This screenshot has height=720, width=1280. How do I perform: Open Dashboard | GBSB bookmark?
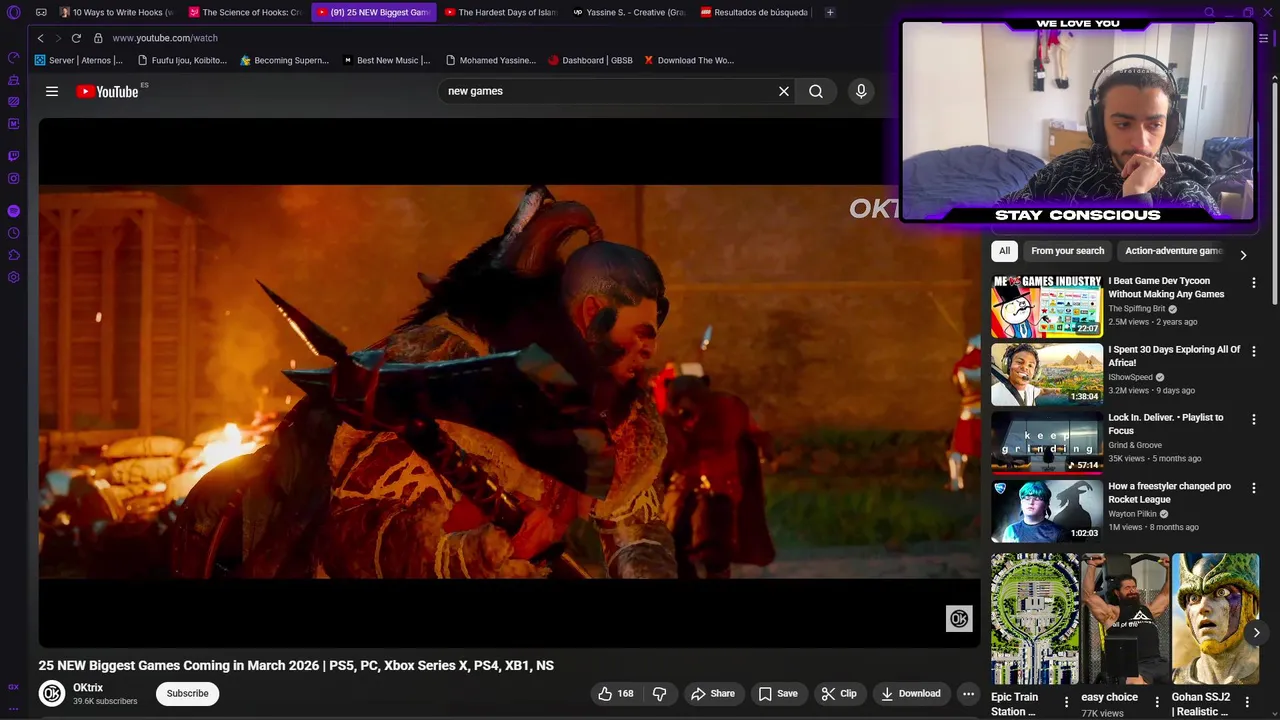[590, 60]
